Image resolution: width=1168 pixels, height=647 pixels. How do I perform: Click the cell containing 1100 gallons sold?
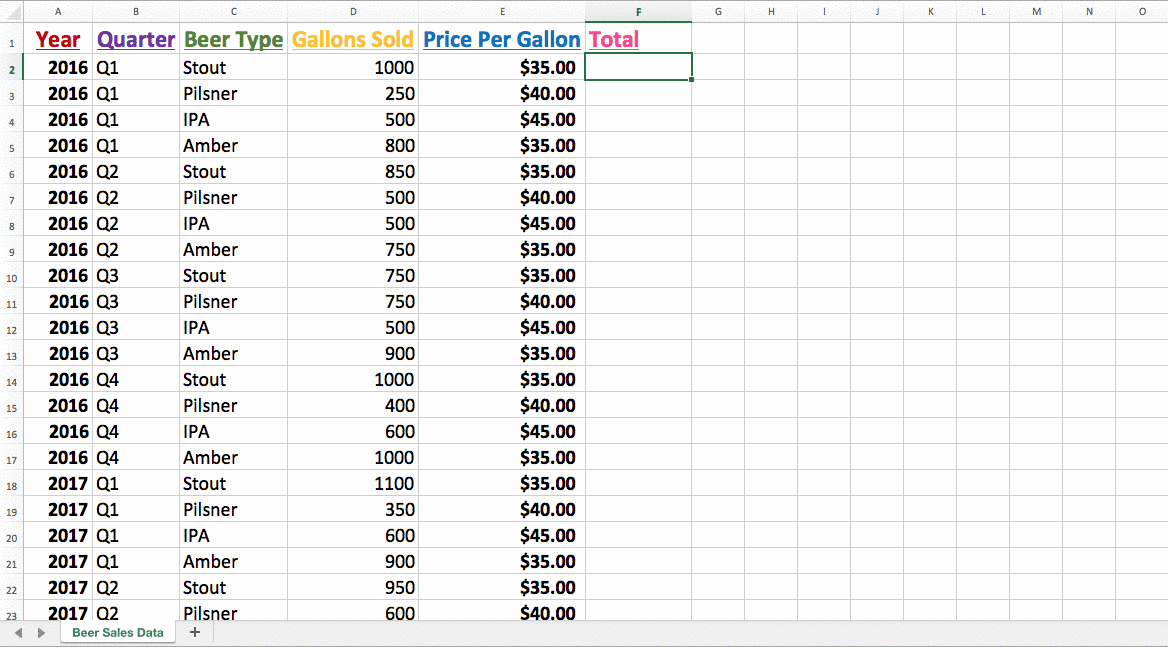pos(353,484)
